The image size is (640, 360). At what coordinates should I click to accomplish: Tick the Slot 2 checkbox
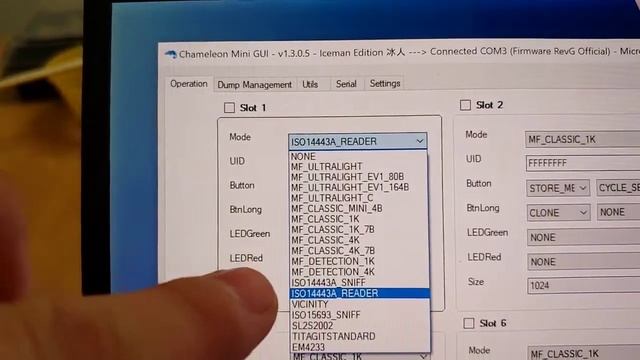tap(465, 105)
